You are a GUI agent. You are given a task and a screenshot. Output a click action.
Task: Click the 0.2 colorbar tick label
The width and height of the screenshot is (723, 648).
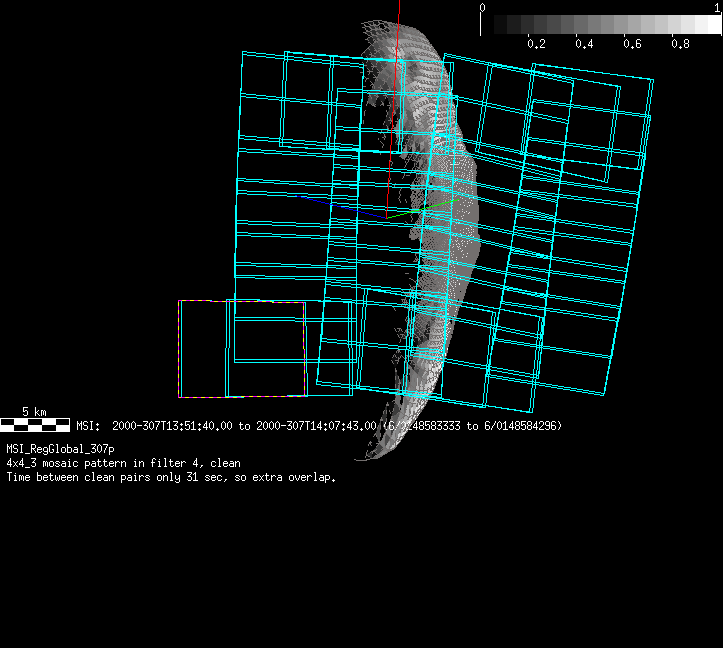(x=536, y=44)
